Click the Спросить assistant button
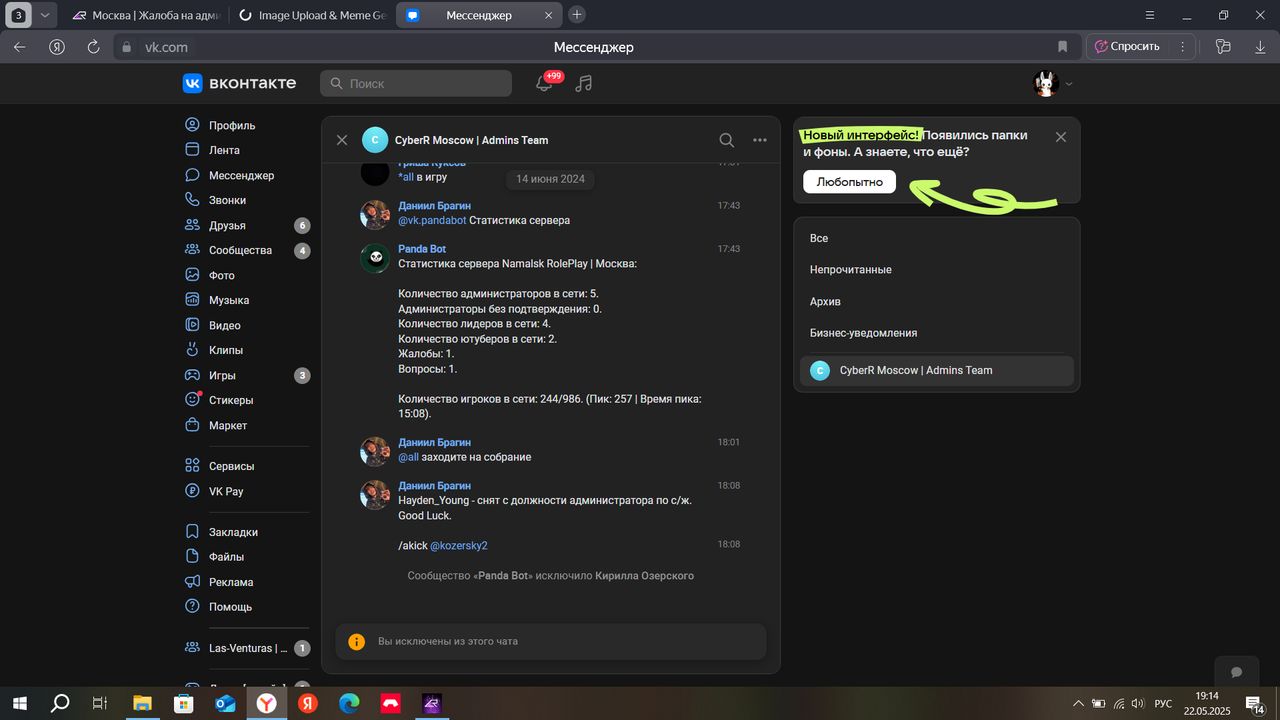This screenshot has width=1280, height=720. 1128,47
